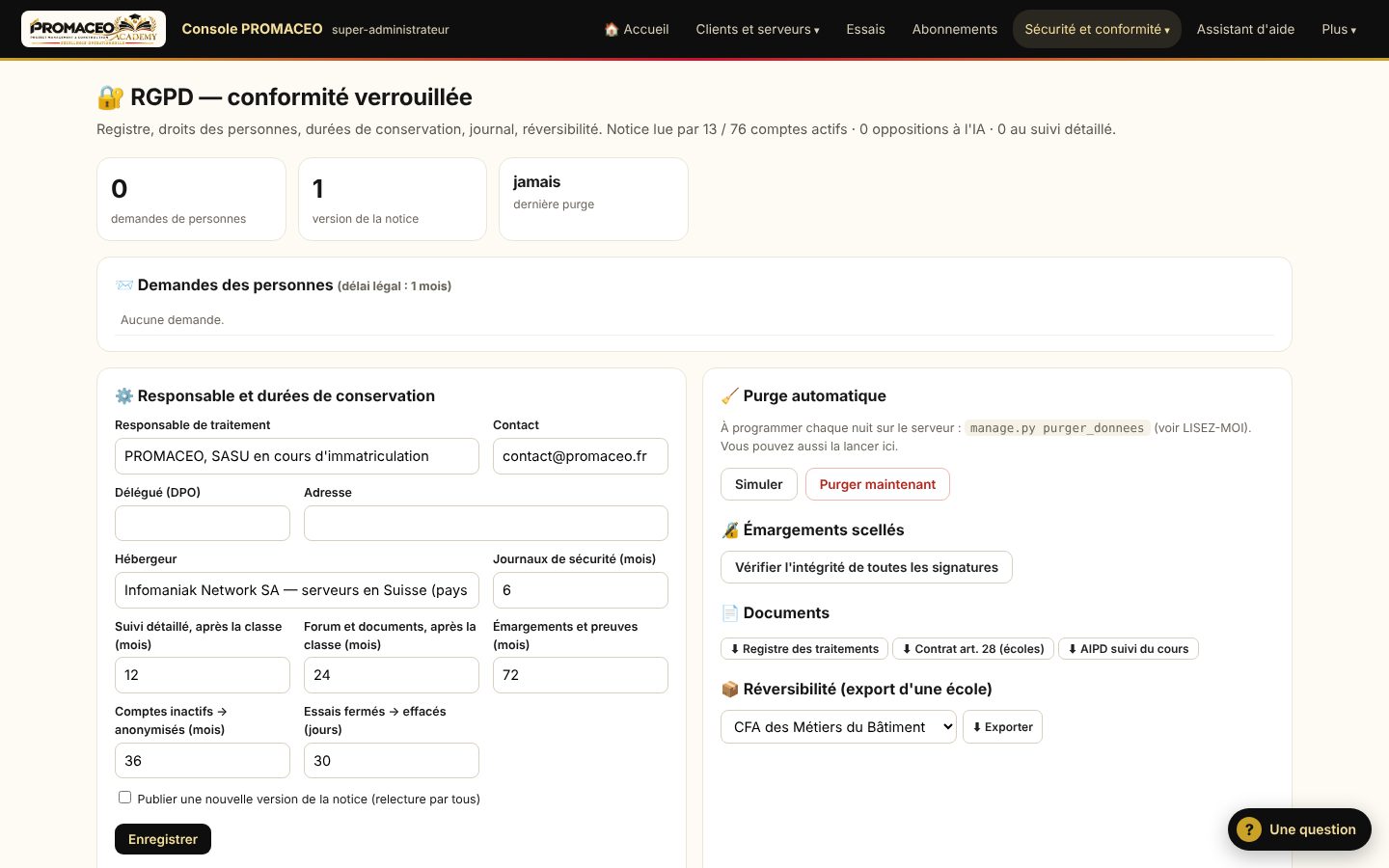The image size is (1389, 868).
Task: Click the Aucune demande text
Action: pos(172,320)
